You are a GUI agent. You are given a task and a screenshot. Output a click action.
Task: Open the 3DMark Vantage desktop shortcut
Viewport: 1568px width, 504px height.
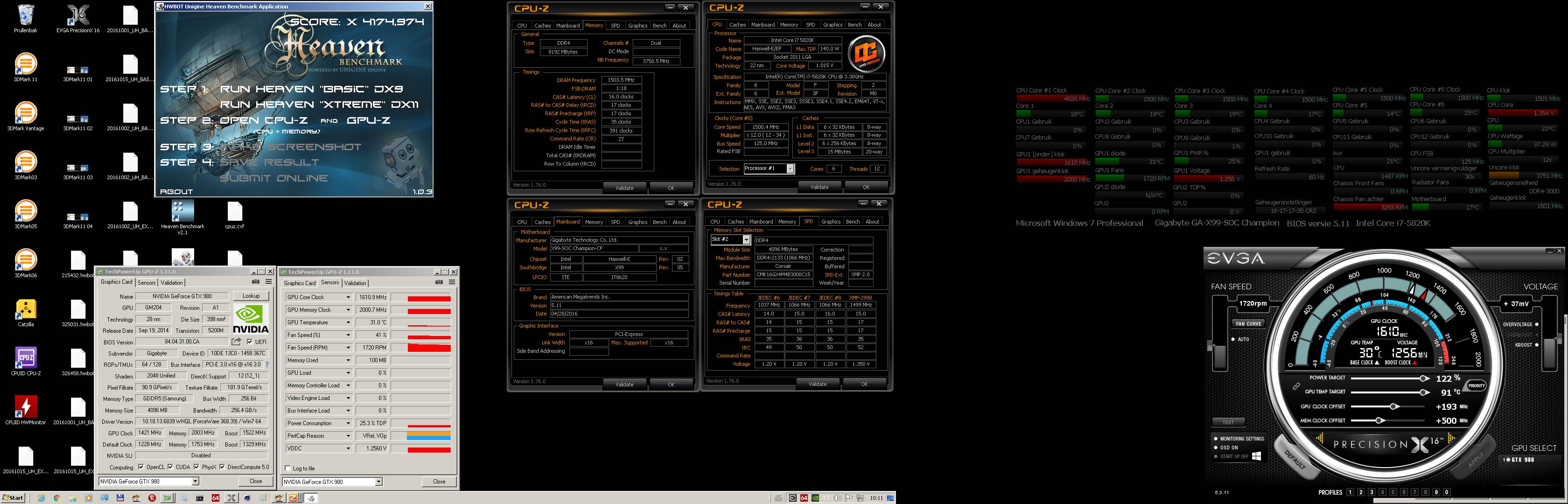point(26,112)
